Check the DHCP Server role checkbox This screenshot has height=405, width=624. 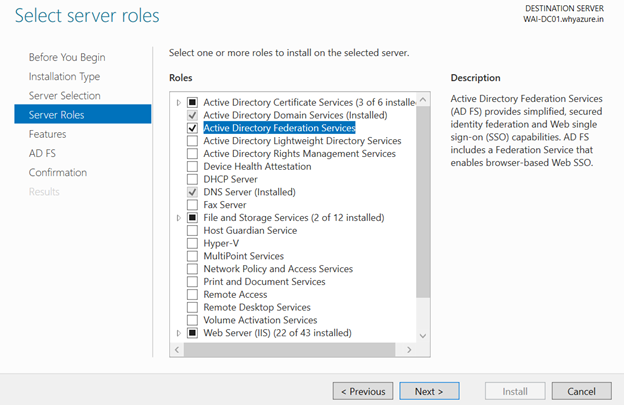(193, 179)
